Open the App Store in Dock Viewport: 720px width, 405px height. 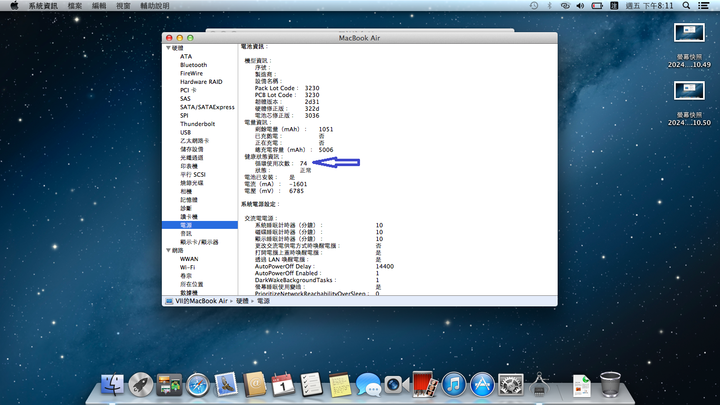coord(482,385)
